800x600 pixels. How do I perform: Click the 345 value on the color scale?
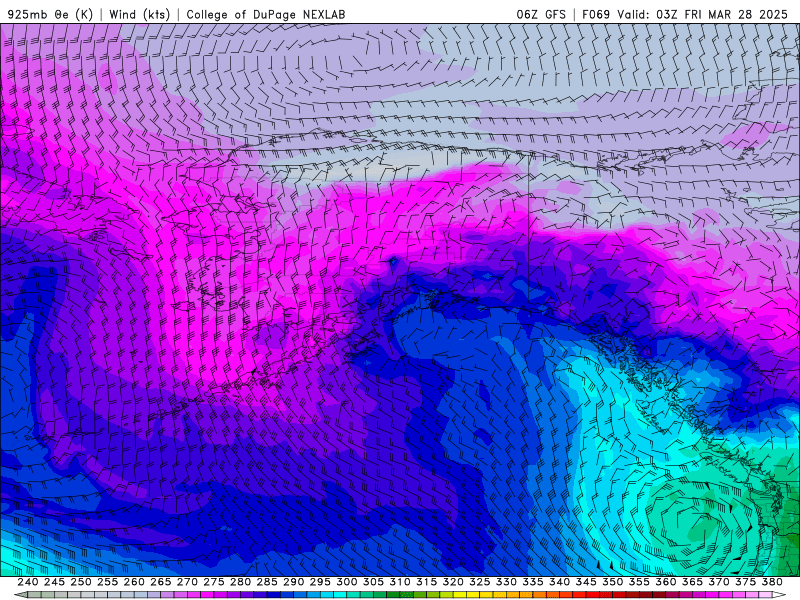pyautogui.click(x=585, y=582)
